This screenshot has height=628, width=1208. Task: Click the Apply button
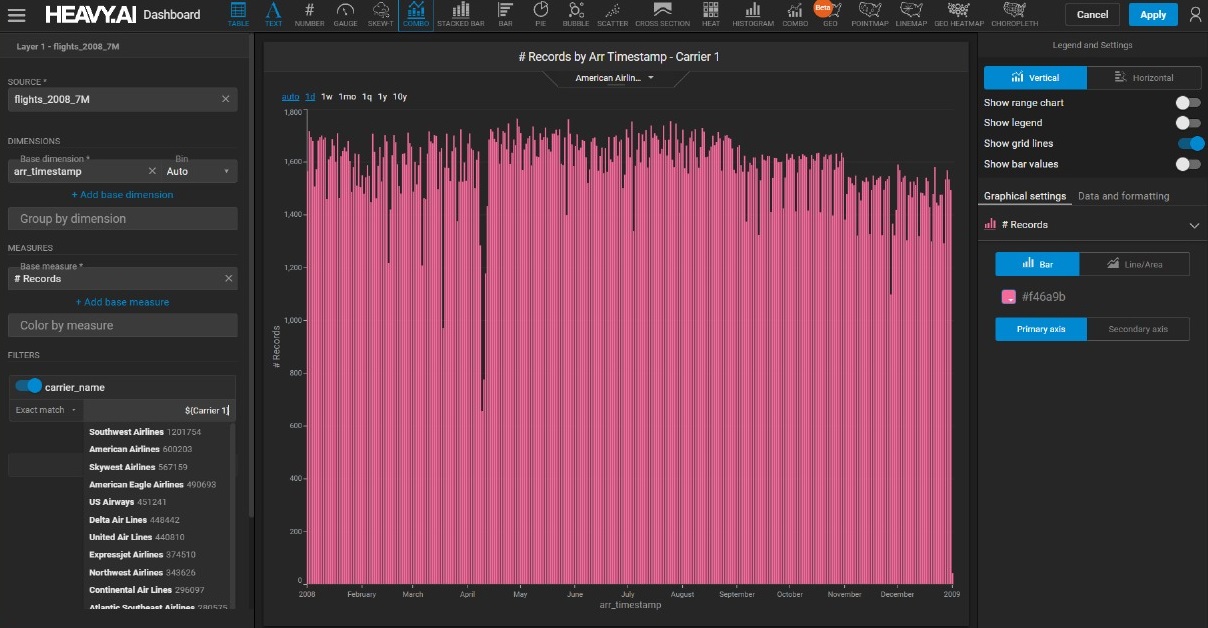click(x=1153, y=15)
